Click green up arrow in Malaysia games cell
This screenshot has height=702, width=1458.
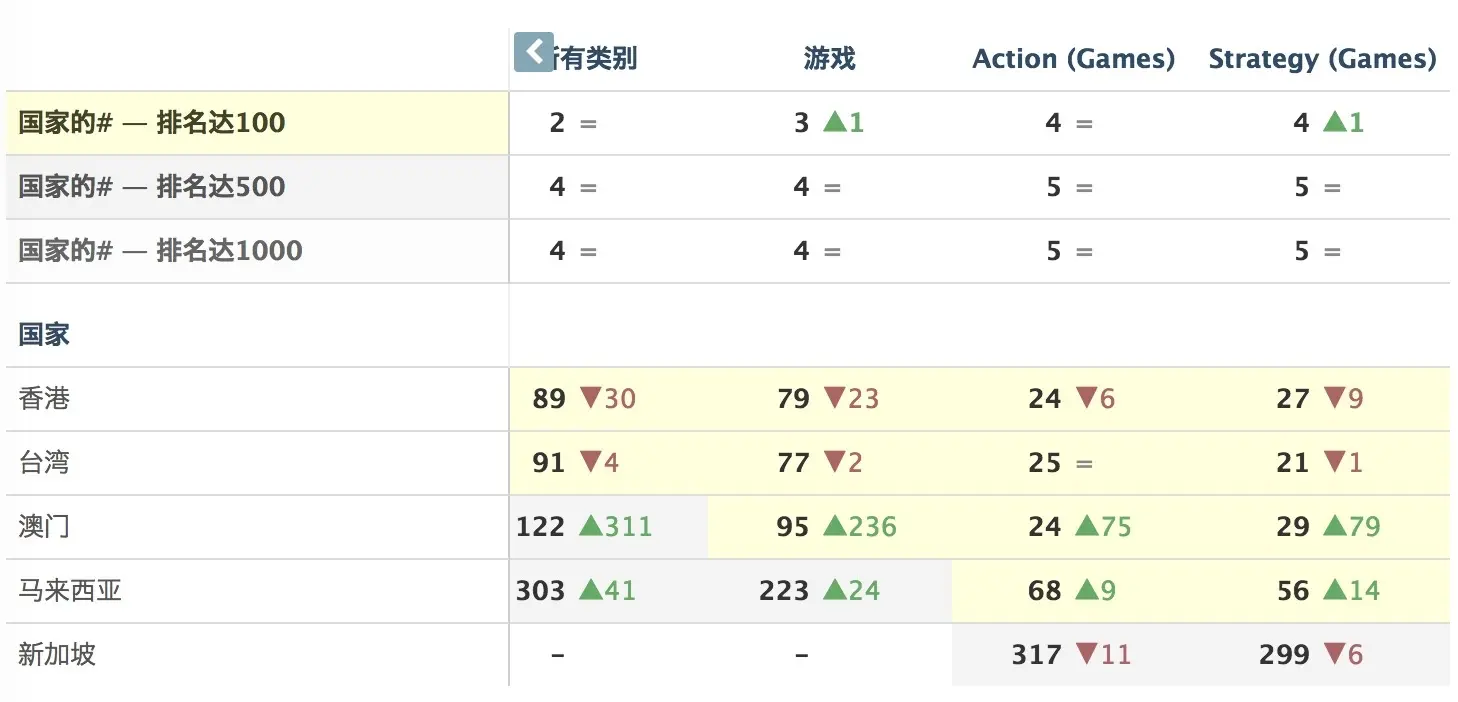pyautogui.click(x=835, y=590)
